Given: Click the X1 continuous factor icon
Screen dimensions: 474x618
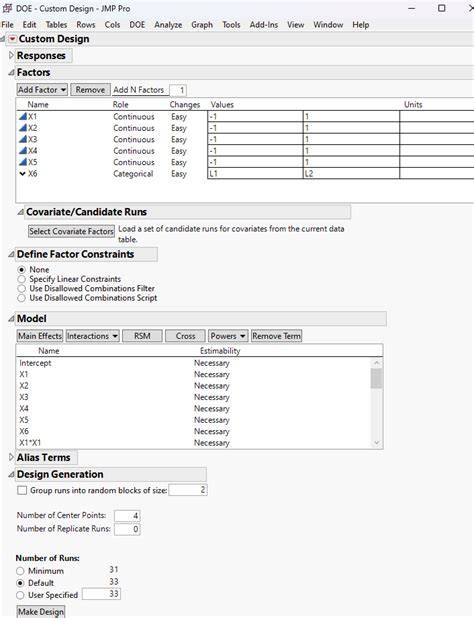Looking at the screenshot, I should (22, 116).
